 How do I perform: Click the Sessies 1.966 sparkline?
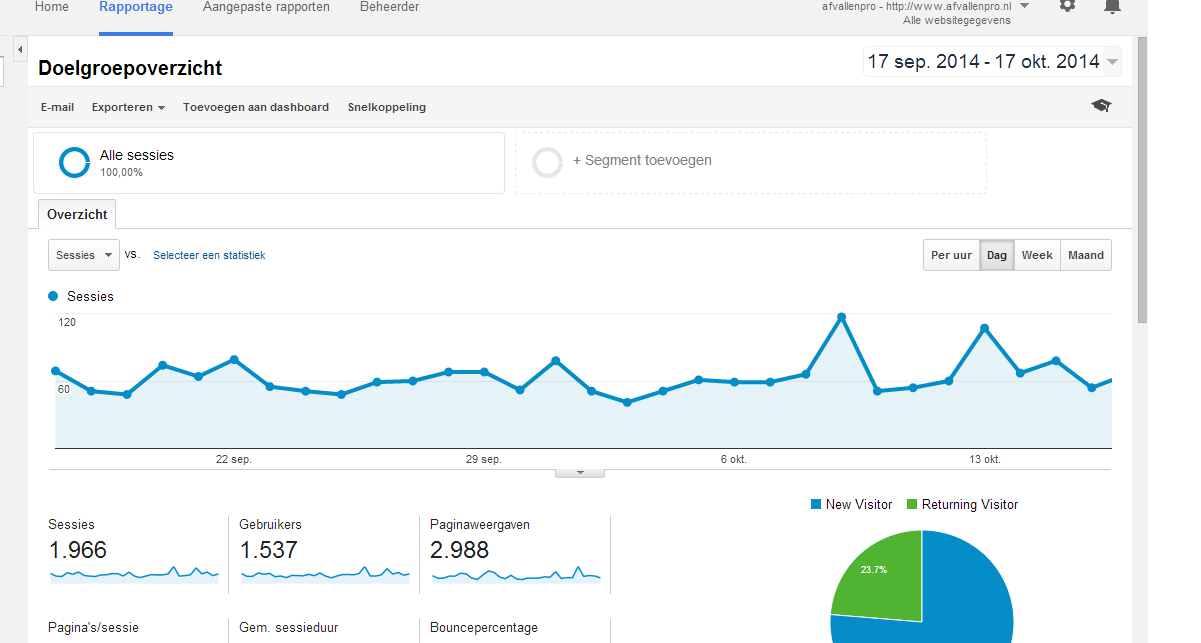click(x=134, y=574)
